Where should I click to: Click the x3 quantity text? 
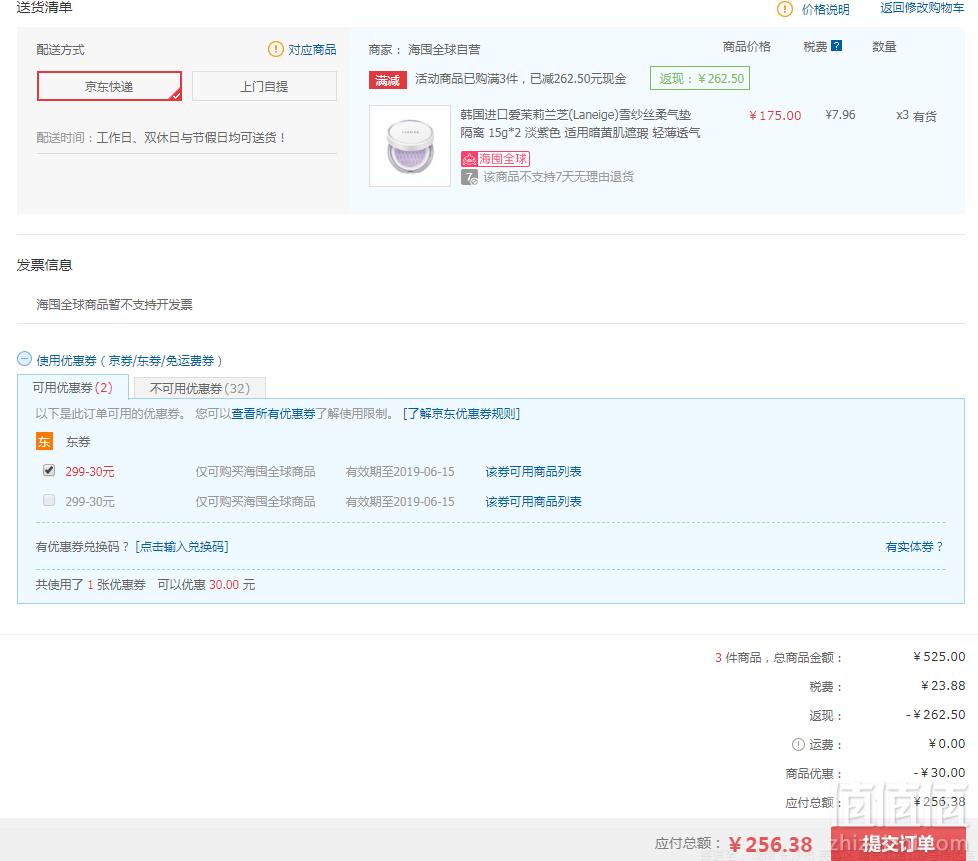pos(902,115)
